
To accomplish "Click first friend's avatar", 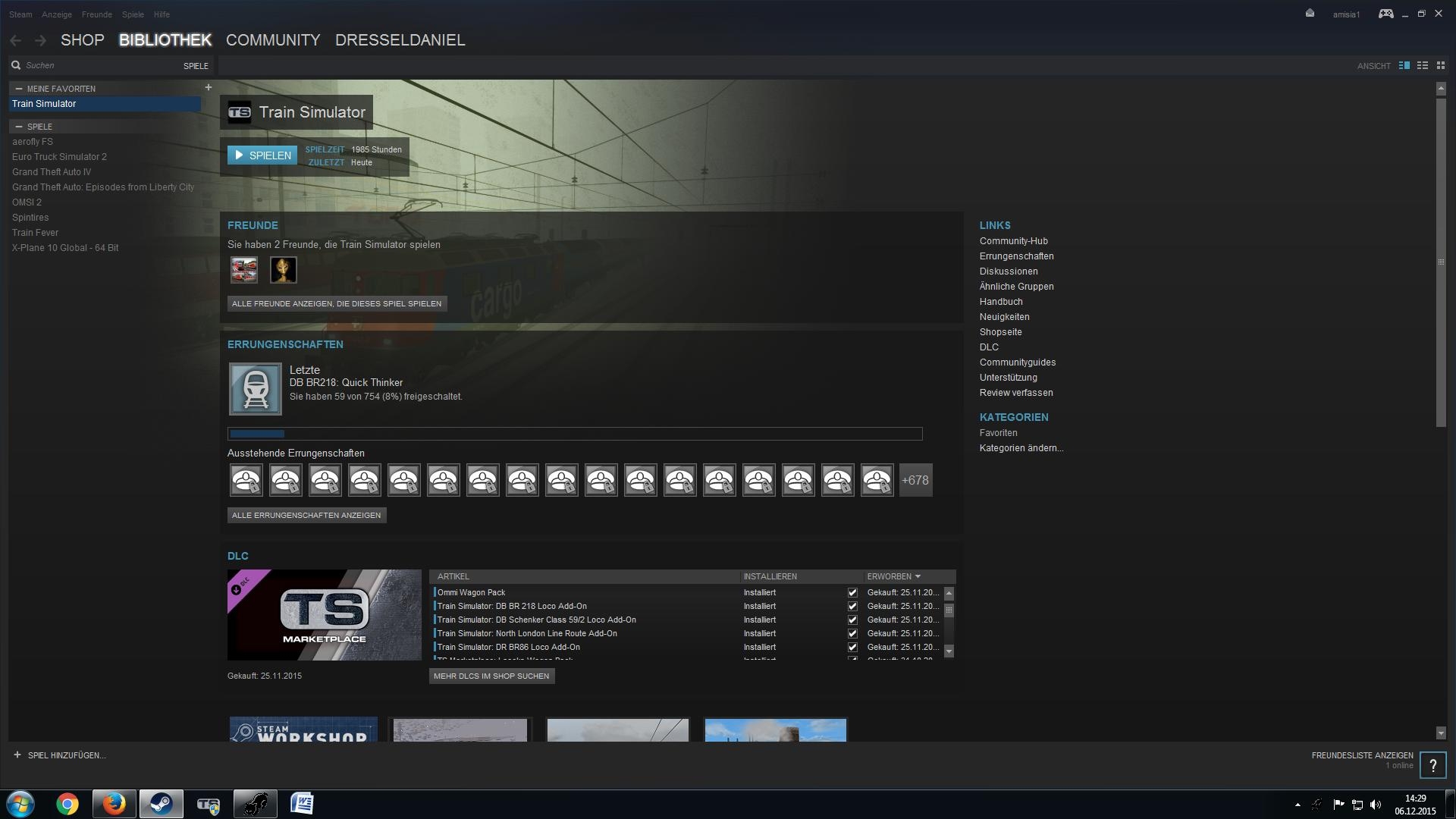I will pos(244,270).
